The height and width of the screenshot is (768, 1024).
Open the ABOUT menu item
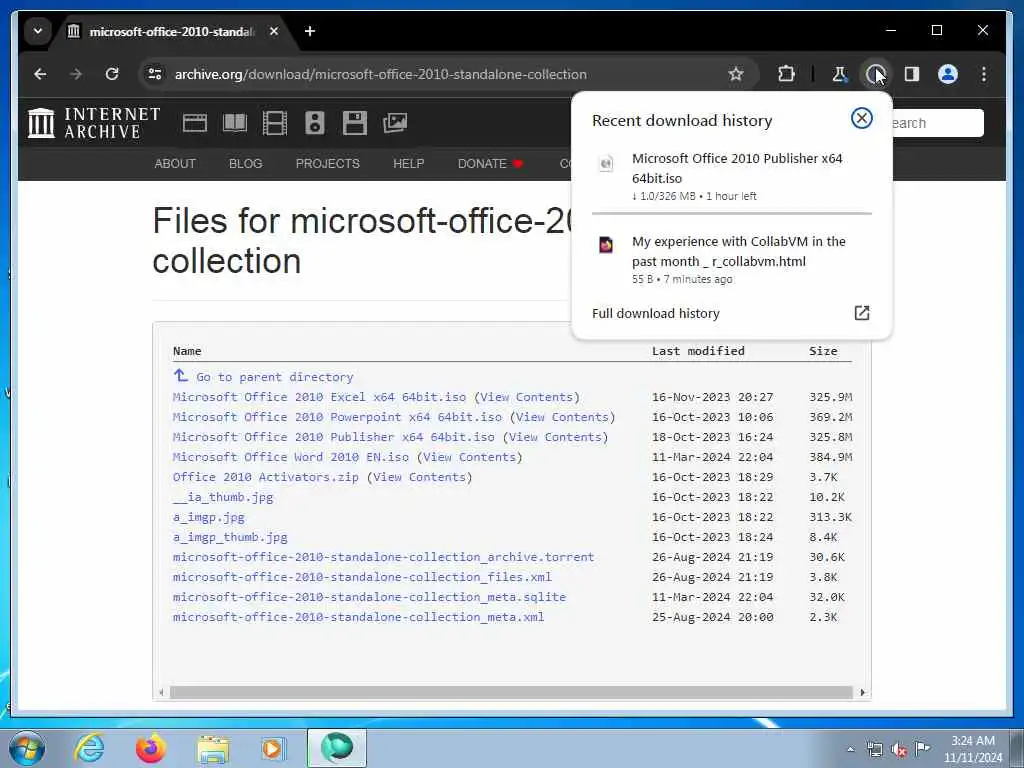(x=175, y=164)
